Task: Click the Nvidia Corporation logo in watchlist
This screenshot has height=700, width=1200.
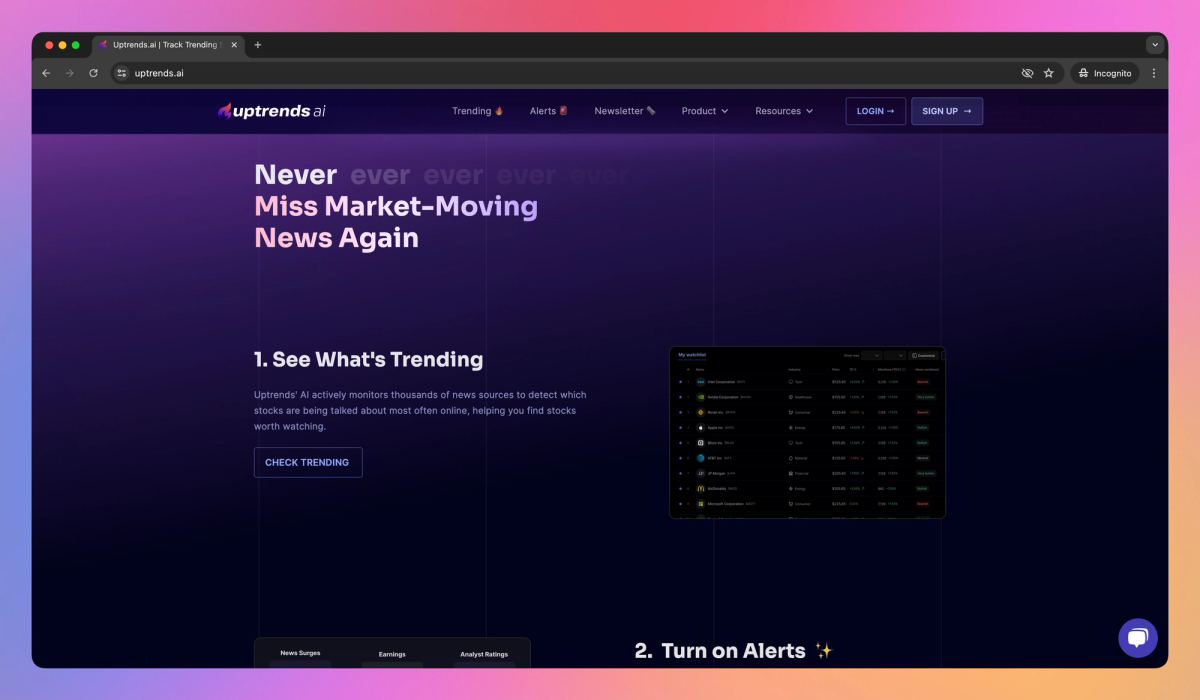Action: tap(700, 397)
